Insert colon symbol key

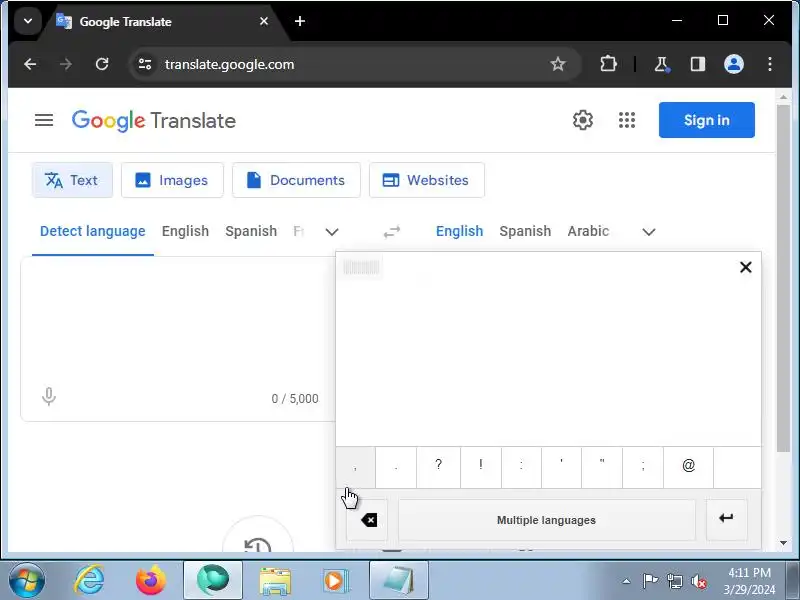pyautogui.click(x=521, y=467)
